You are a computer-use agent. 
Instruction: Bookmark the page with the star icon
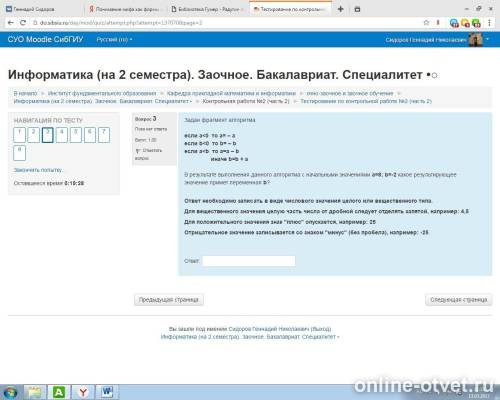click(x=426, y=22)
